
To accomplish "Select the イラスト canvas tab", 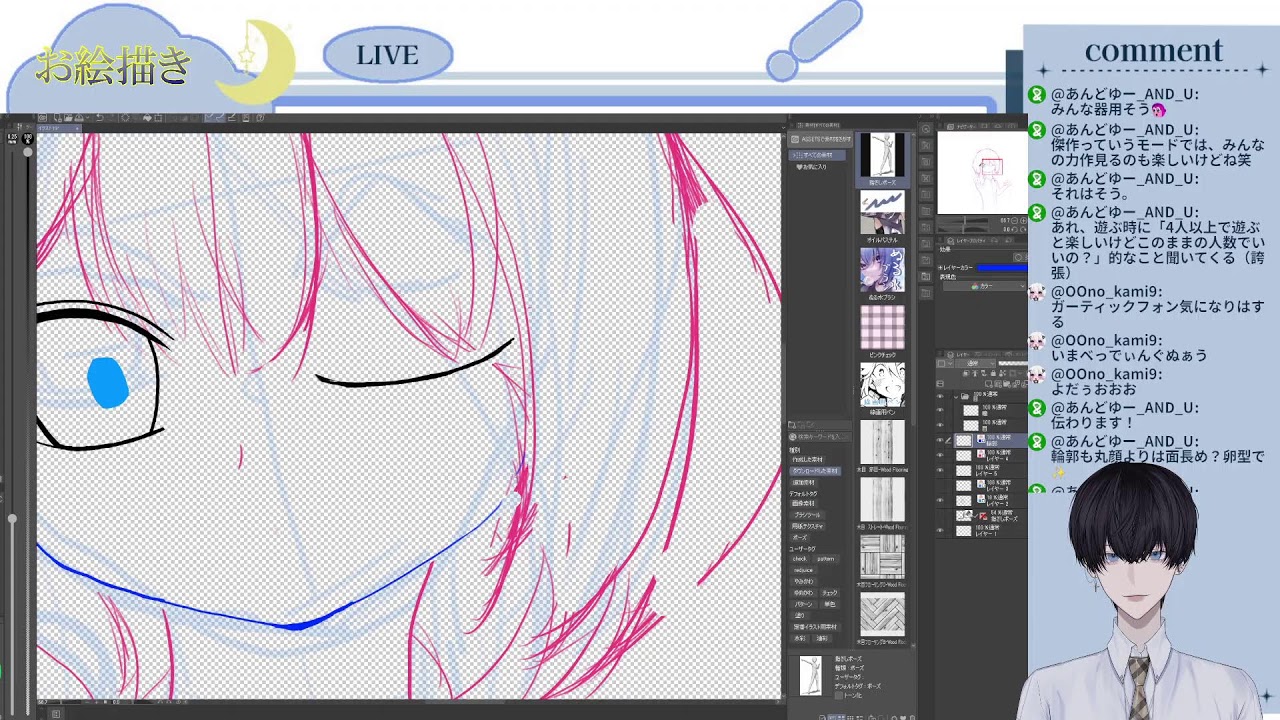I will (x=59, y=128).
